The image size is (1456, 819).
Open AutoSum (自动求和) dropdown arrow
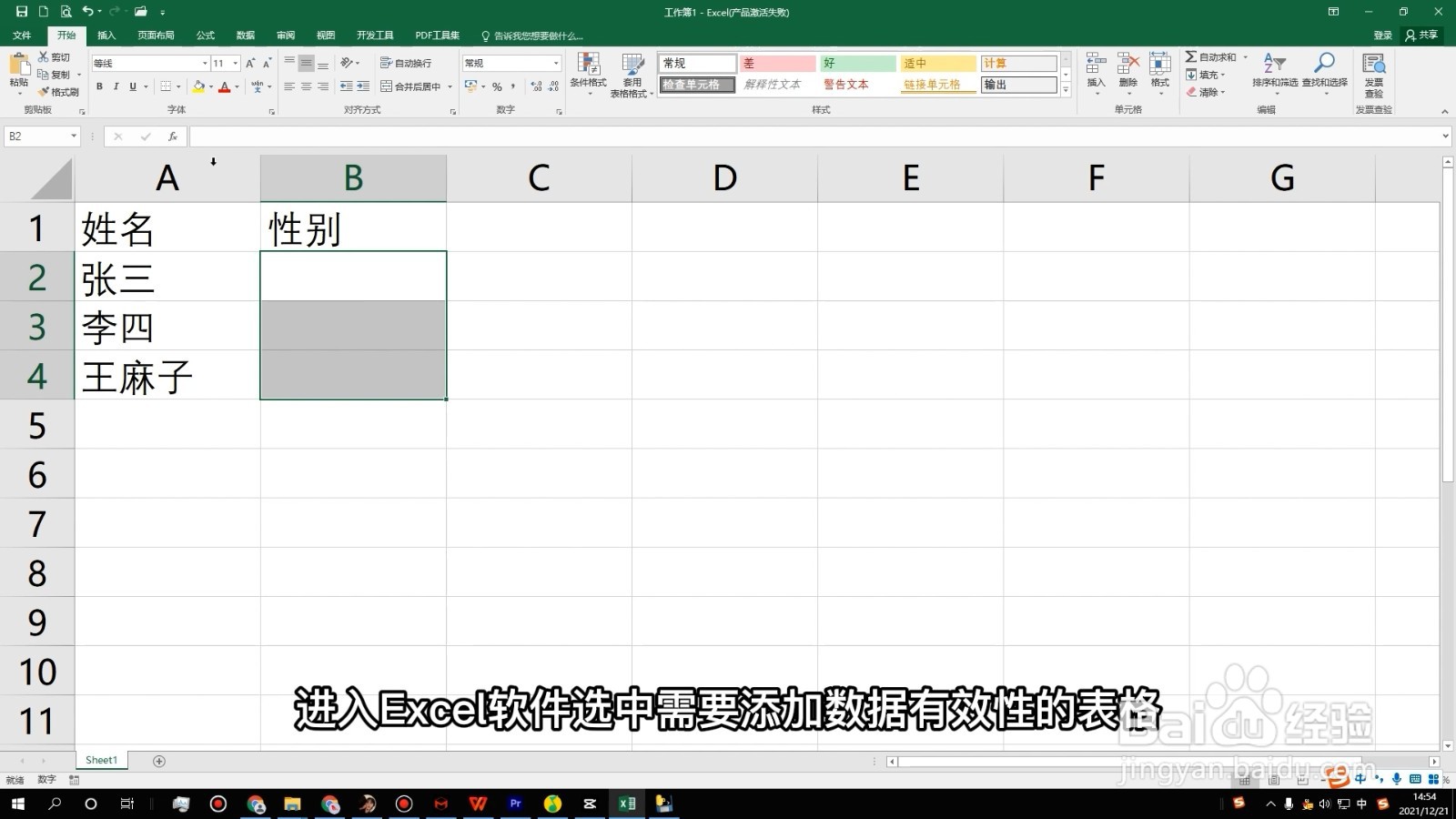coord(1246,57)
